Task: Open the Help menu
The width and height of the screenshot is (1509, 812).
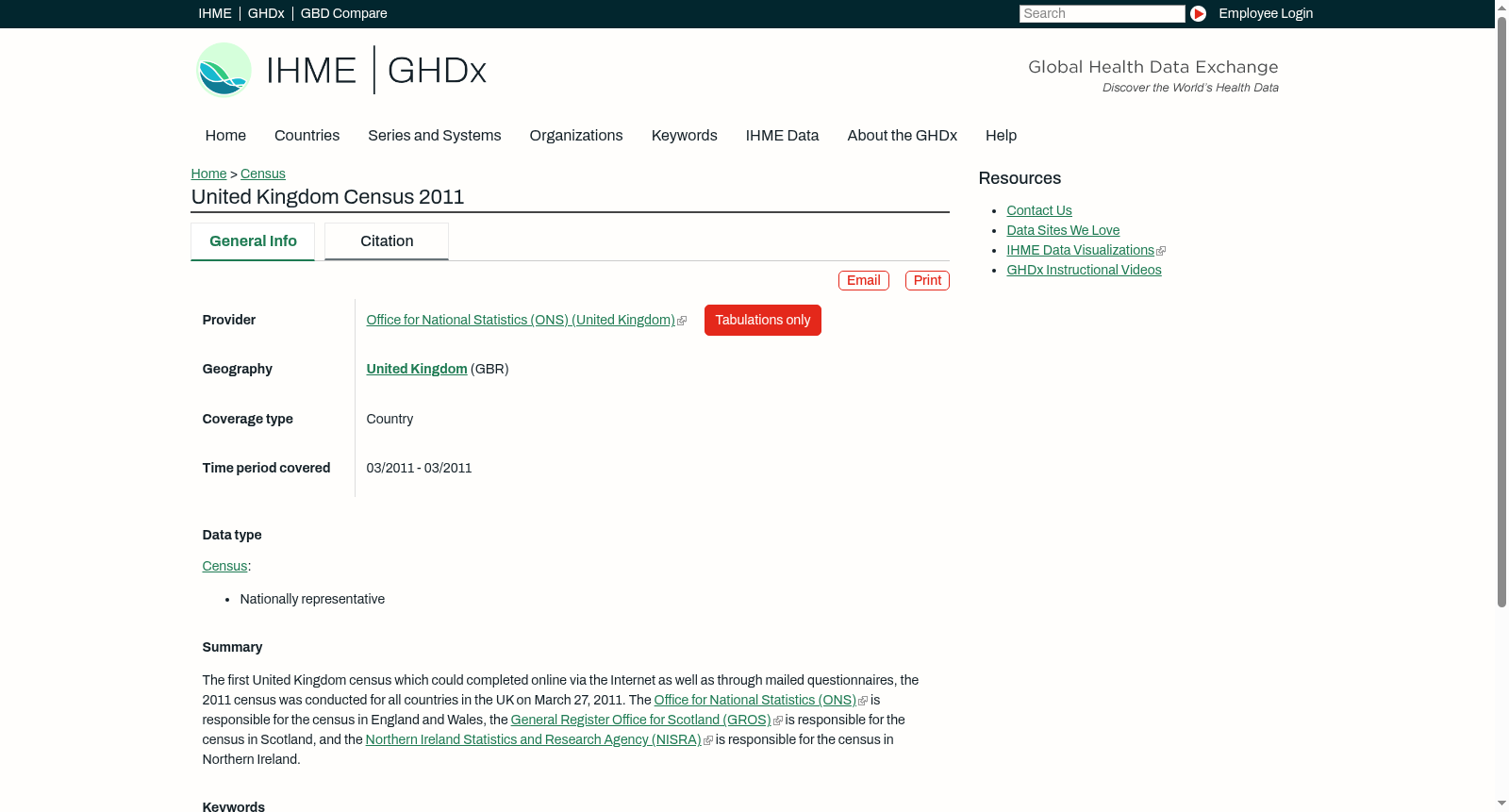Action: coord(1001,136)
